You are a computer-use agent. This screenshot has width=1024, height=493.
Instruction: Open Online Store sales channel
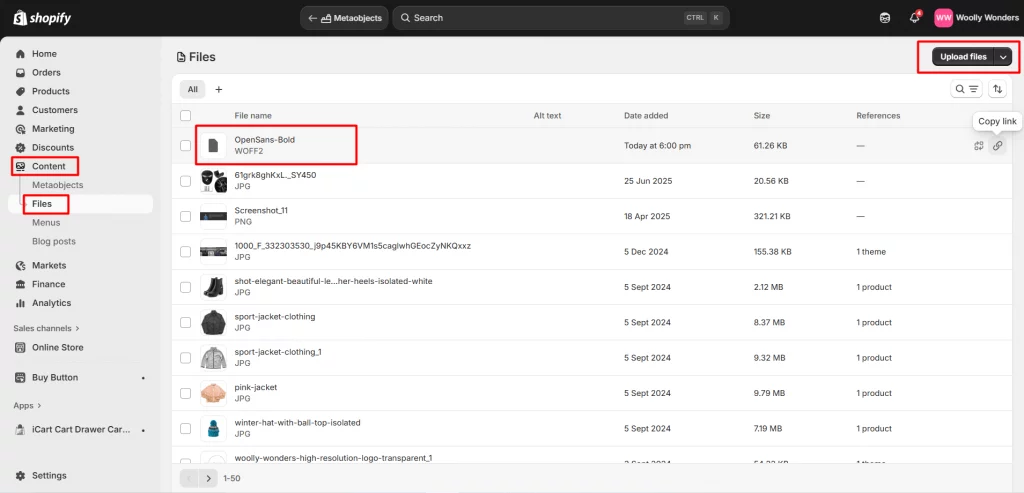[x=57, y=347]
